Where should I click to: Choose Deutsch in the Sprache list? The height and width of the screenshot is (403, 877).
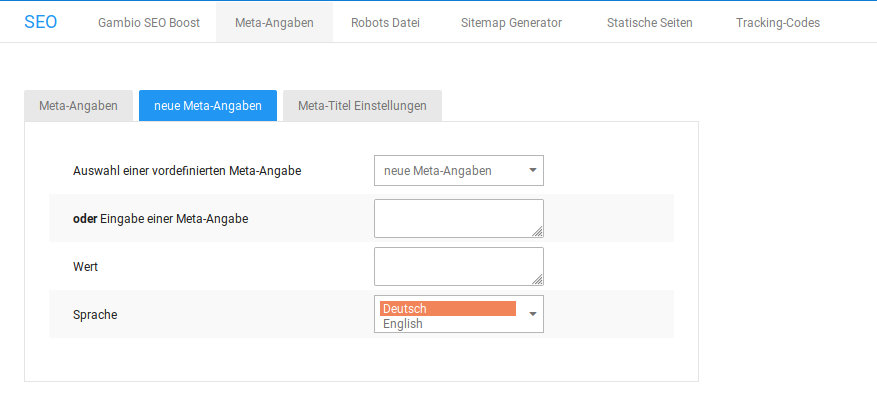coord(447,309)
